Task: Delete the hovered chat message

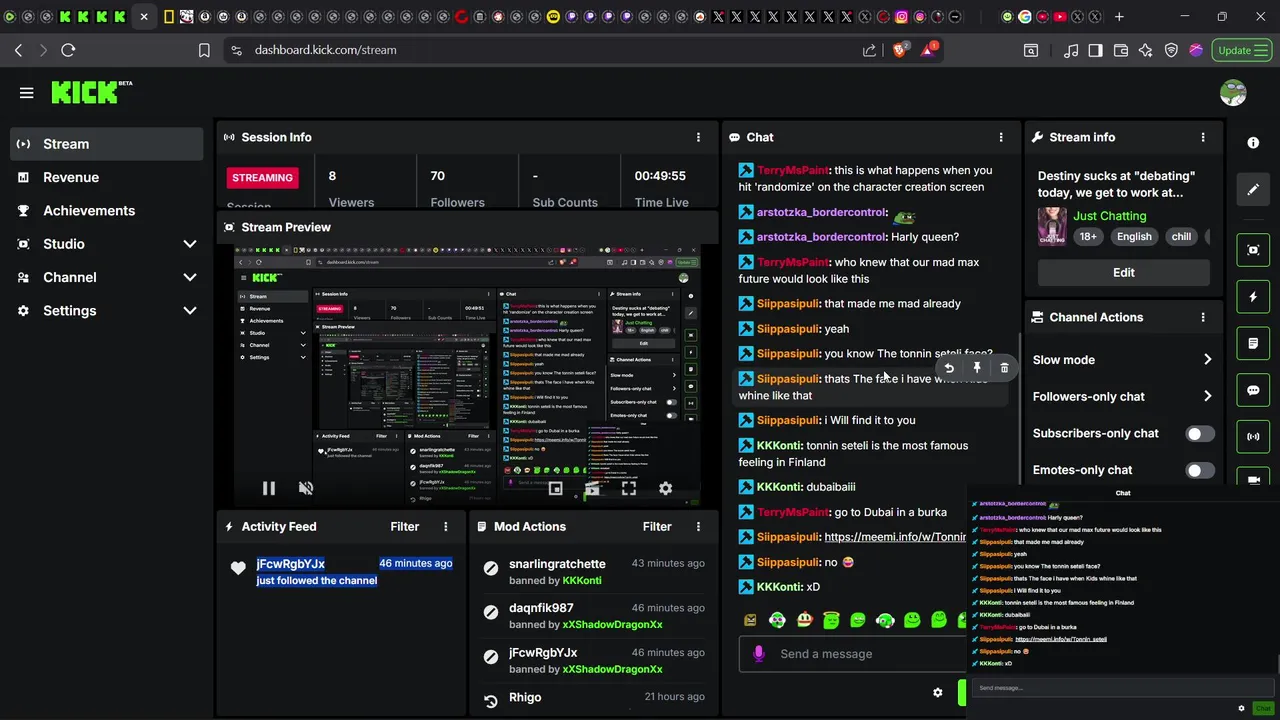Action: 1004,368
